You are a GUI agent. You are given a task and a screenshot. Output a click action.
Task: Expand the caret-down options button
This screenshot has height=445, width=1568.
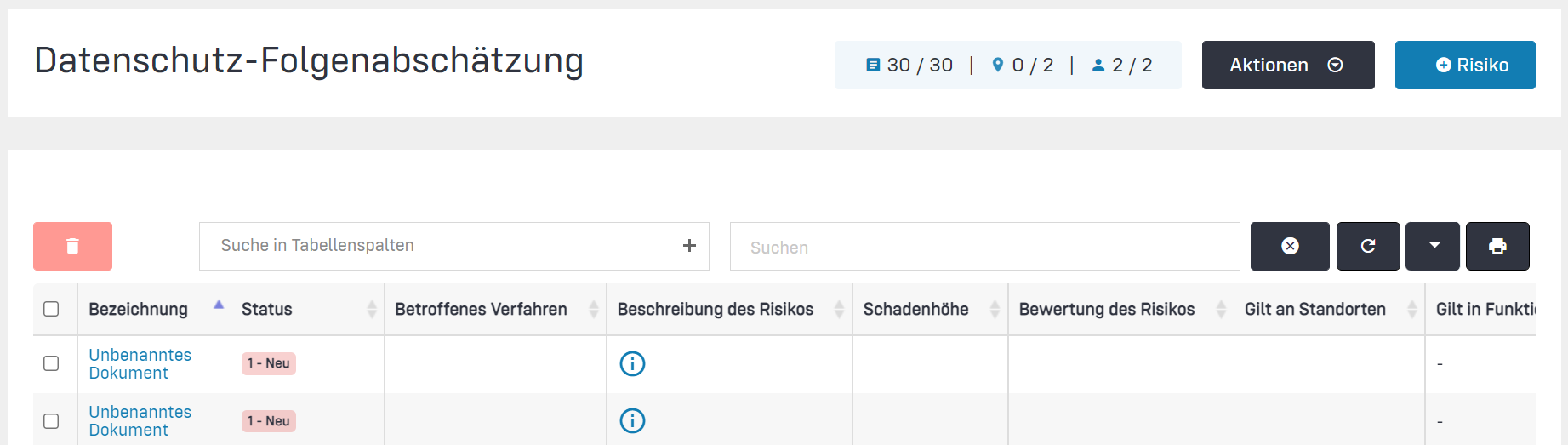(1433, 246)
